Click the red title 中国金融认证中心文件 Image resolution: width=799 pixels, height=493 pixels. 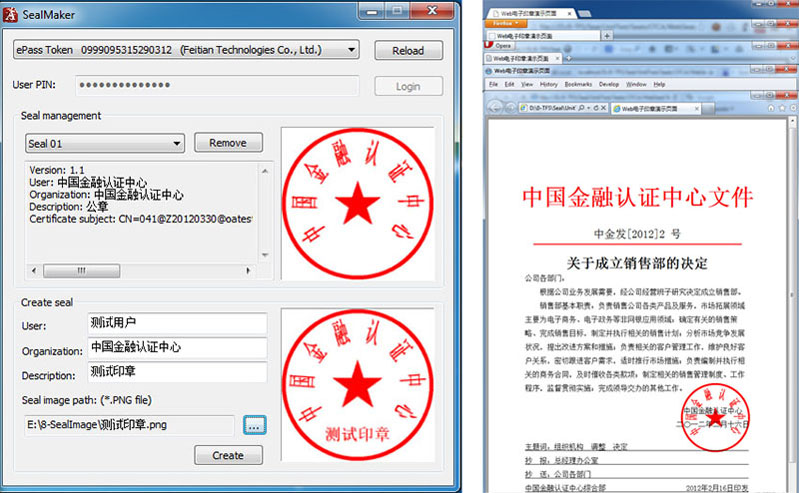coord(637,197)
